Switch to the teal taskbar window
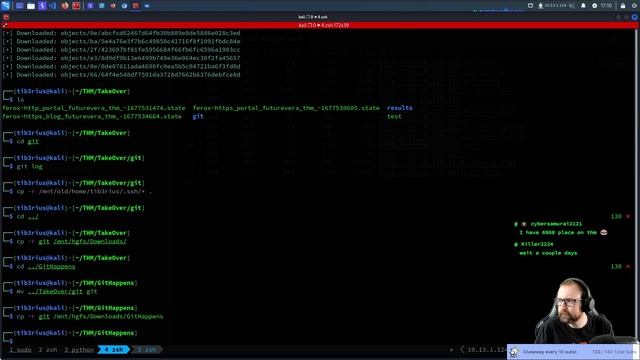This screenshot has height=360, width=640. tap(102, 6)
